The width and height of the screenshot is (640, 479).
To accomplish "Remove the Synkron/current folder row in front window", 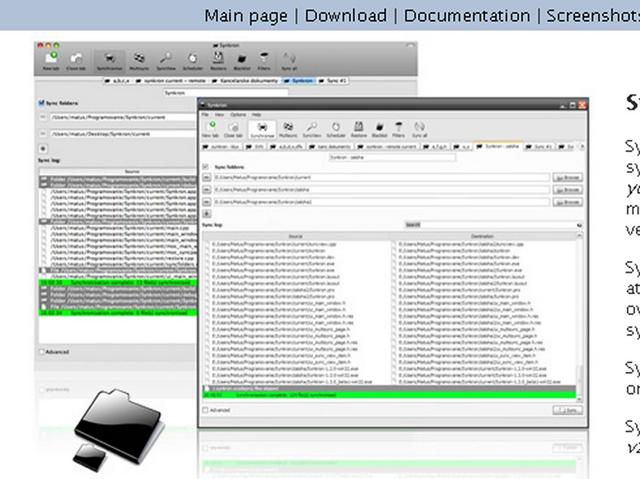I will (x=207, y=177).
